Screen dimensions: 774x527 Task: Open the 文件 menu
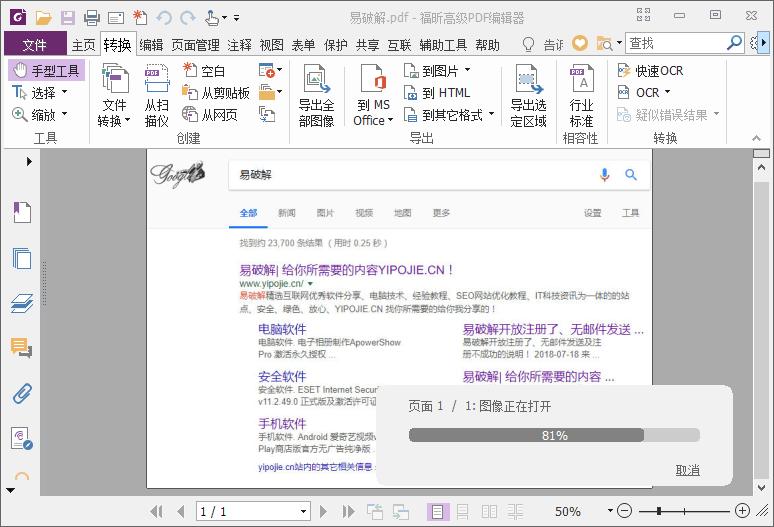(34, 45)
